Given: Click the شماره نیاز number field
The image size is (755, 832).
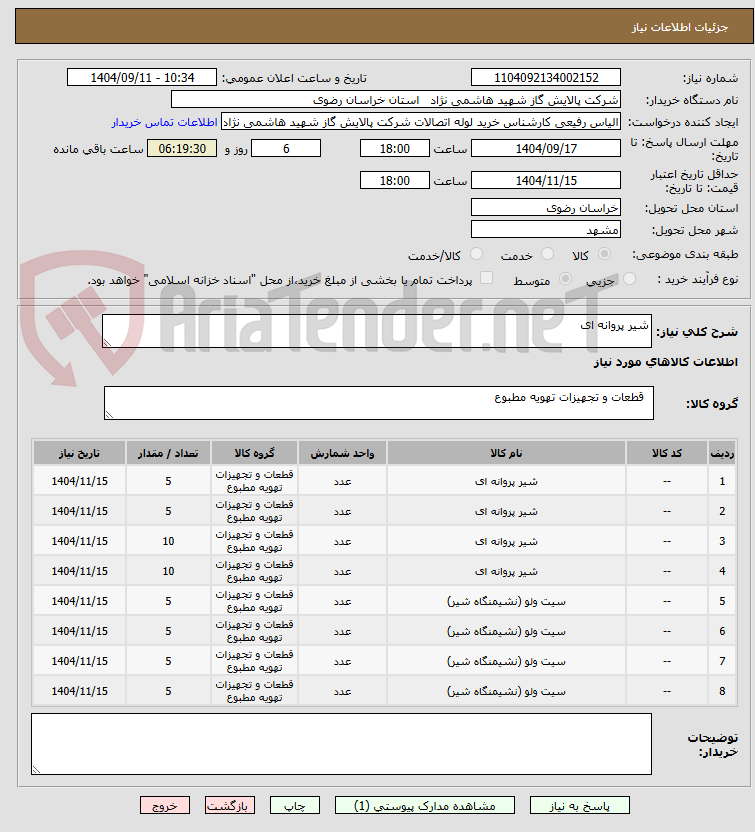Looking at the screenshot, I should [546, 77].
